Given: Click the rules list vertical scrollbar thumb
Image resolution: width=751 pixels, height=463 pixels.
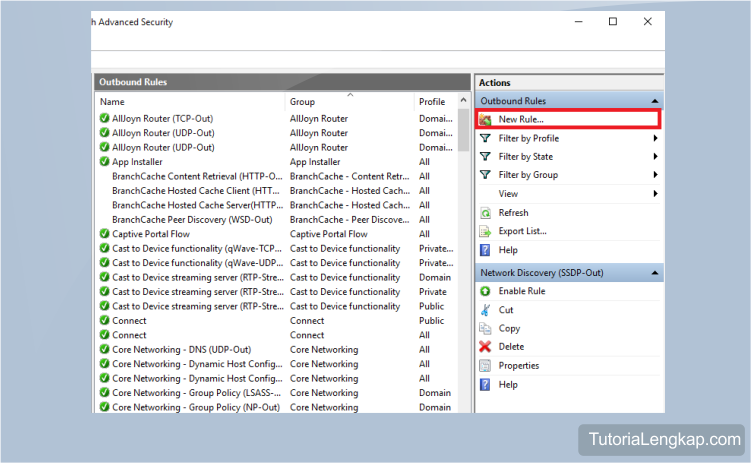Looking at the screenshot, I should tap(463, 130).
